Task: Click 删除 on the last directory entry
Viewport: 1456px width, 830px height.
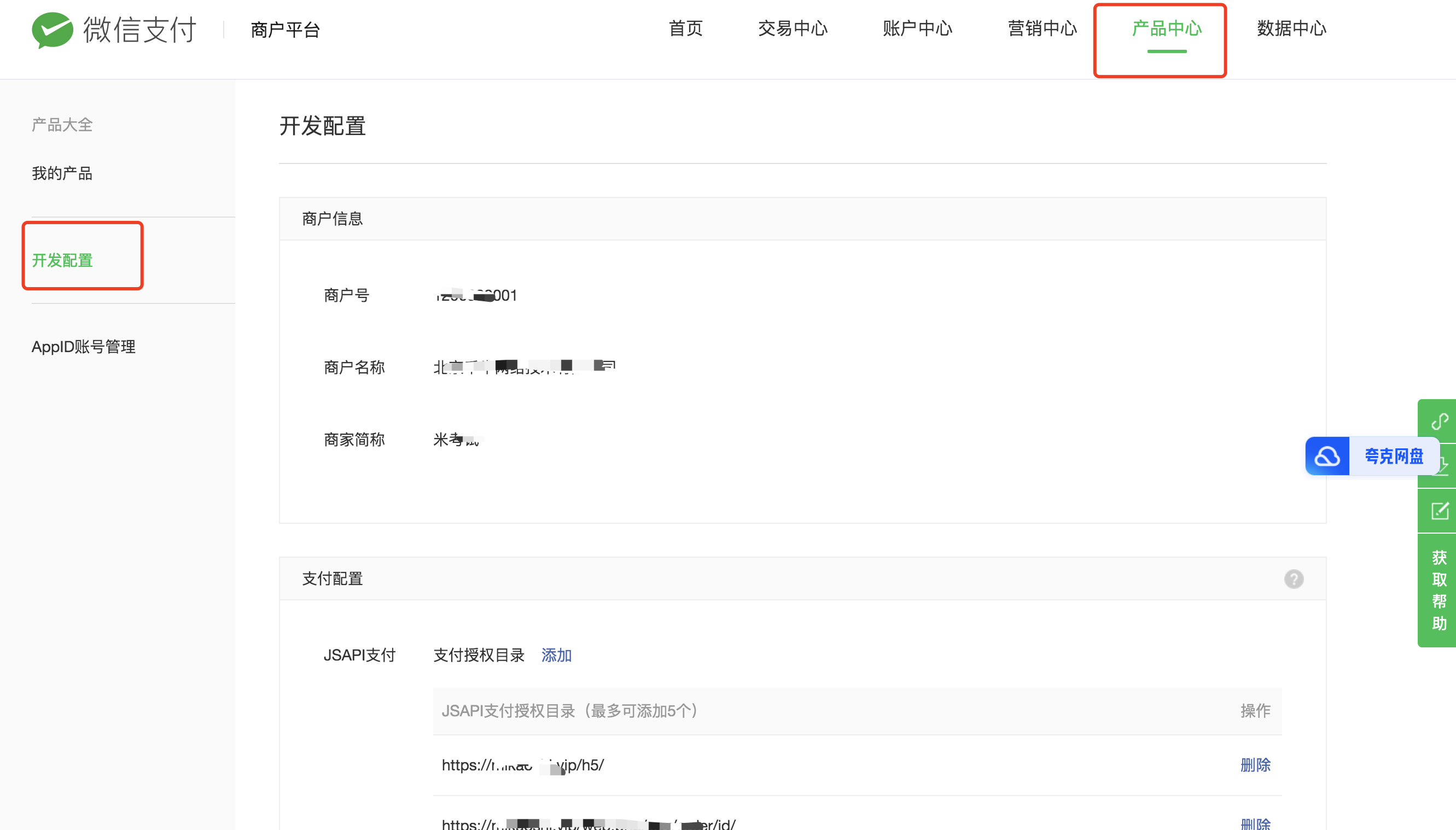Action: click(1256, 825)
